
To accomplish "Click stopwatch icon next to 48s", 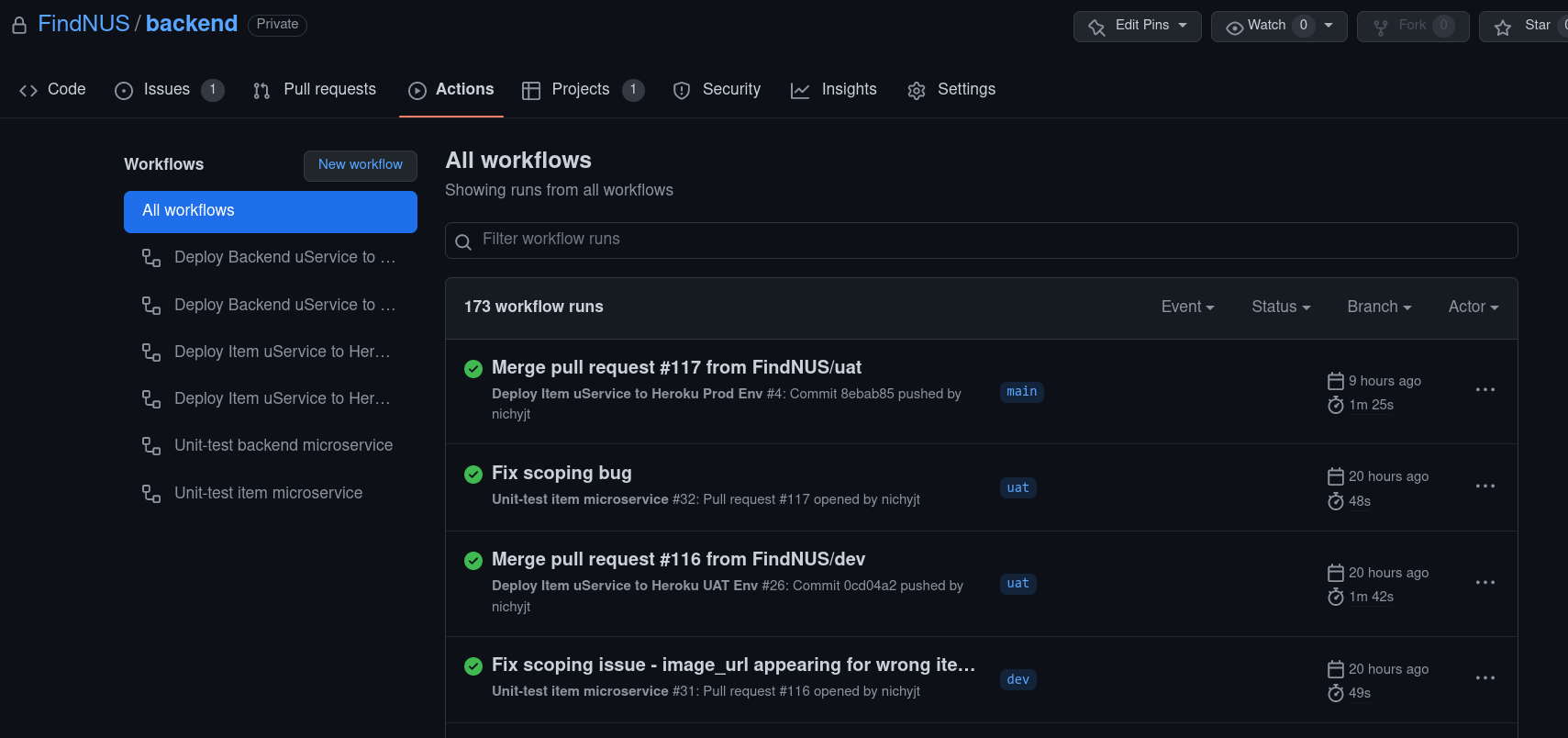I will [1336, 501].
